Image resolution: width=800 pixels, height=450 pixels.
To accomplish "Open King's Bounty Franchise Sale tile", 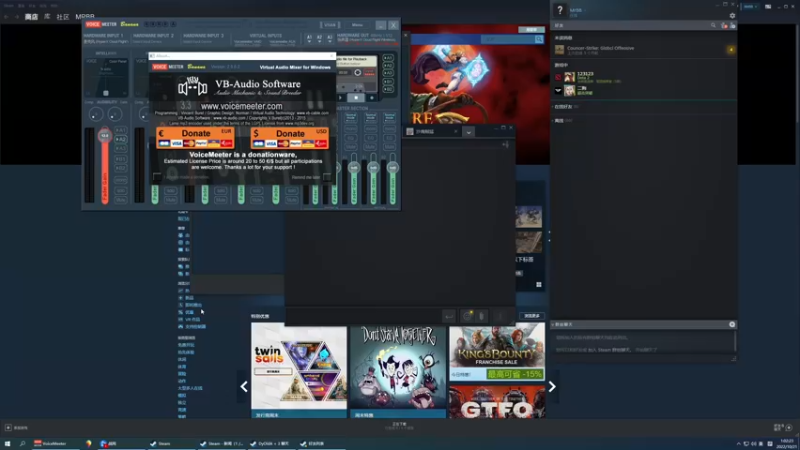I will [x=497, y=353].
